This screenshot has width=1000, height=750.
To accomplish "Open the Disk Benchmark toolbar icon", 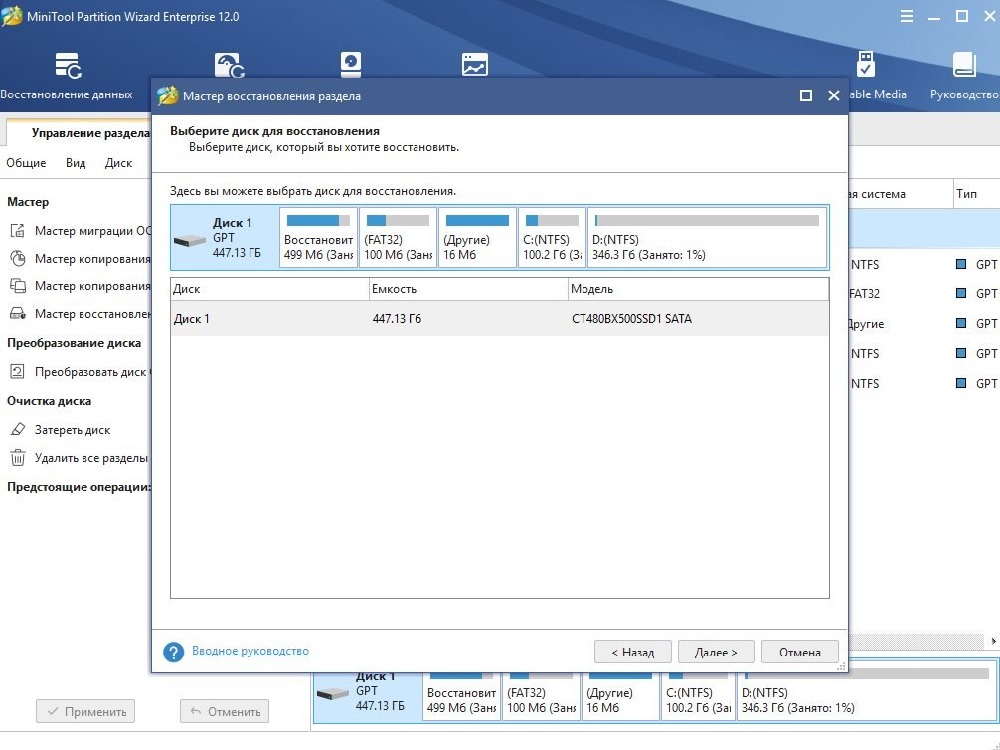I will click(351, 64).
